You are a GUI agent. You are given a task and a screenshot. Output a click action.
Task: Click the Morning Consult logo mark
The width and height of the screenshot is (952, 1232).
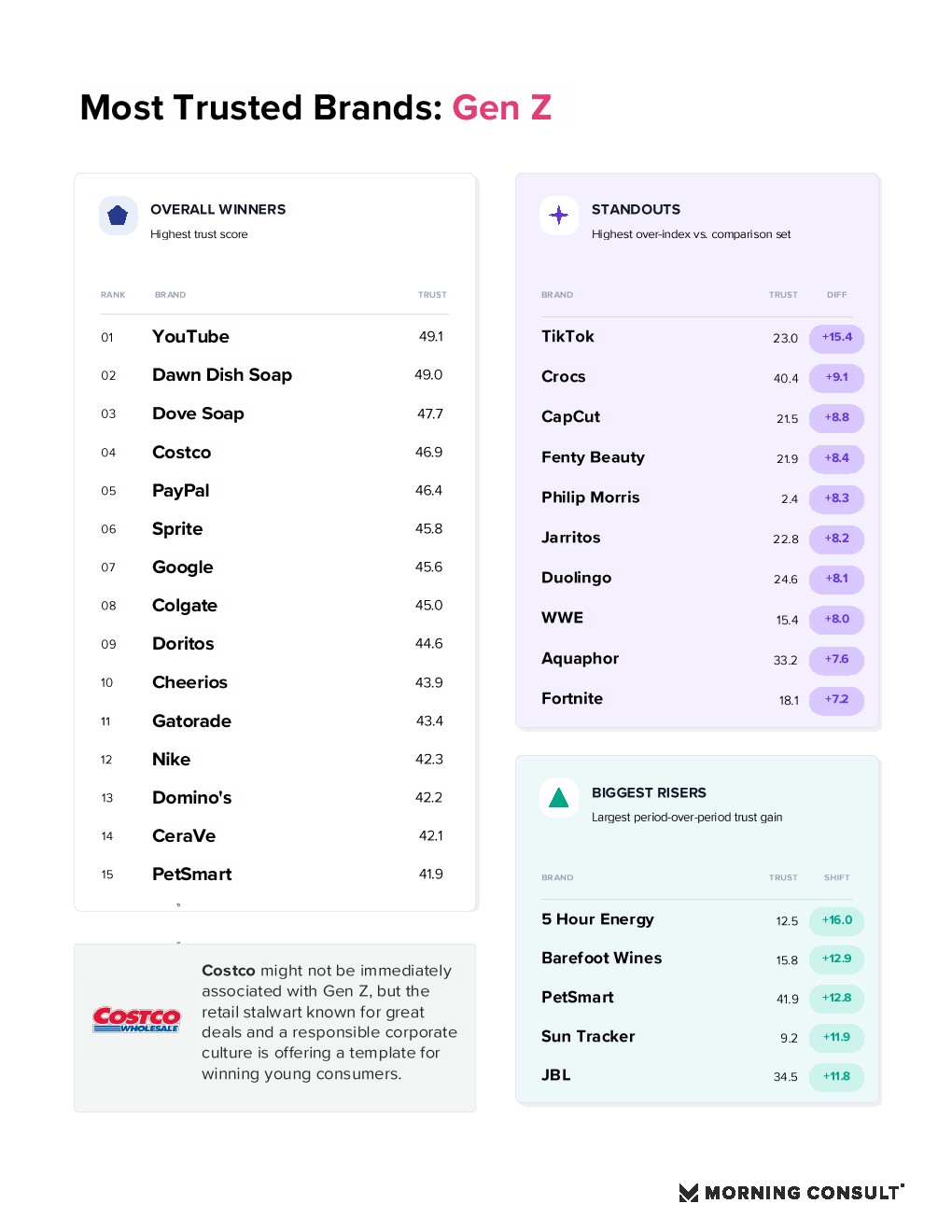coord(689,1193)
